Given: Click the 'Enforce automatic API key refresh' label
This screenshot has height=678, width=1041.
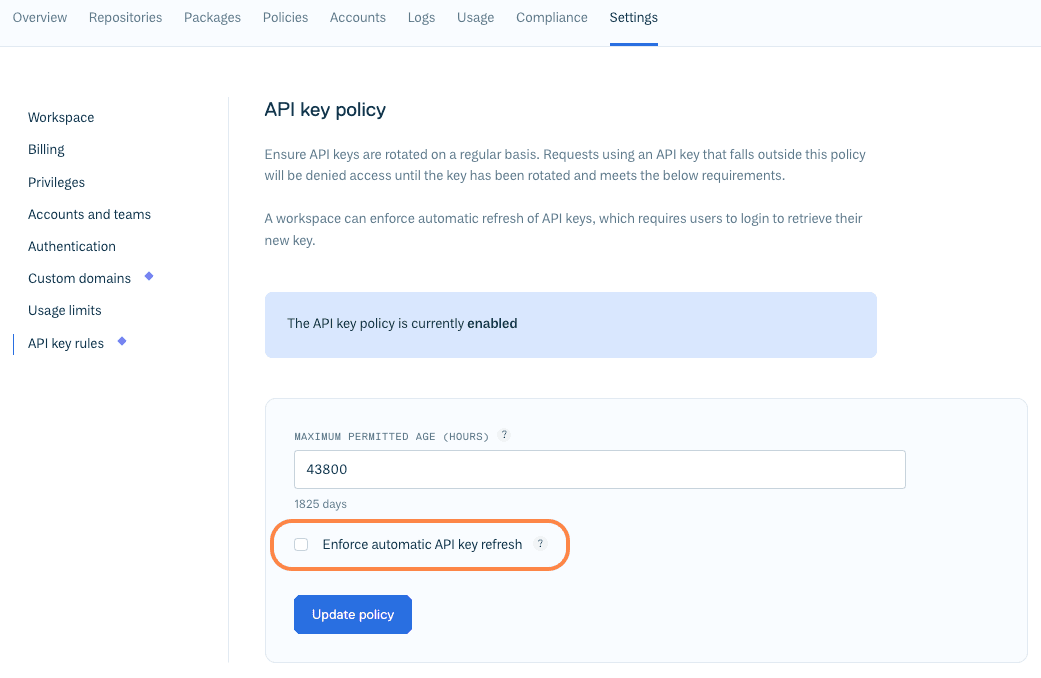Looking at the screenshot, I should 422,545.
